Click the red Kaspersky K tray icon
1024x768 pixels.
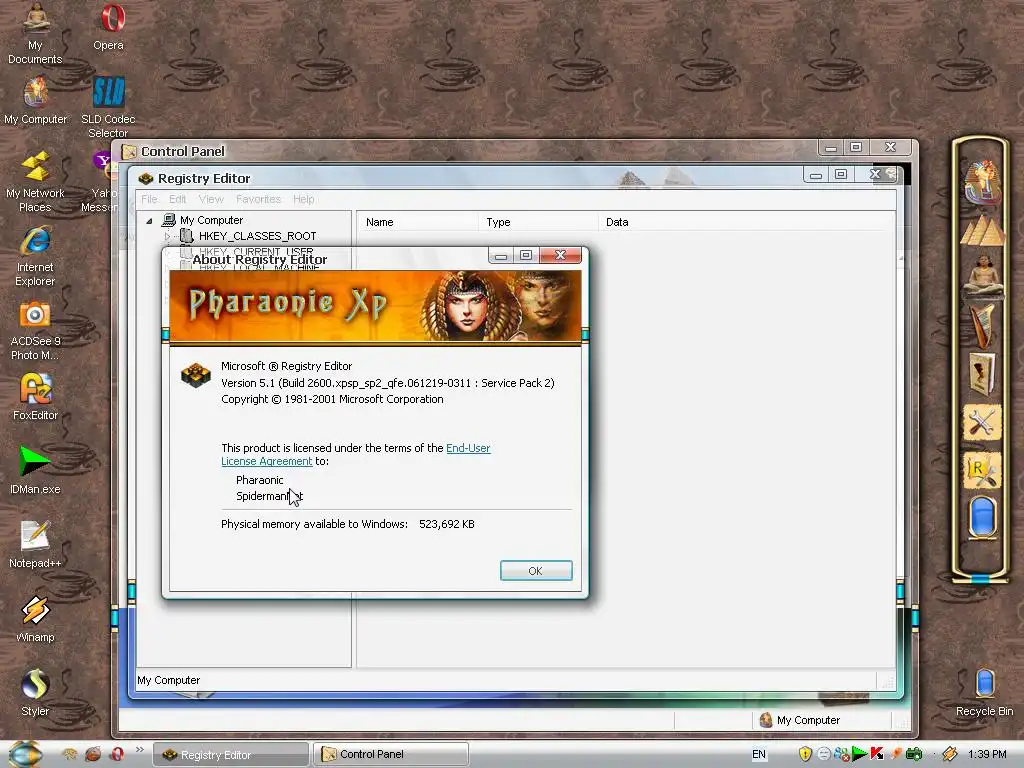[x=876, y=754]
